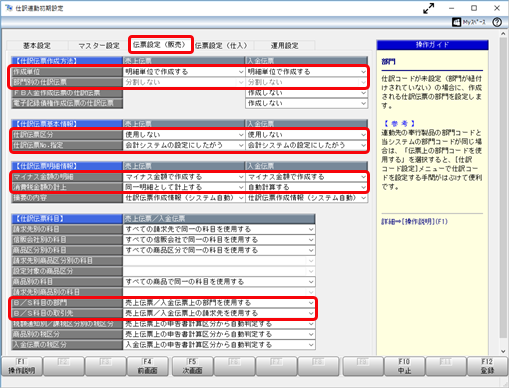Click the 作成単位 row label

point(67,72)
